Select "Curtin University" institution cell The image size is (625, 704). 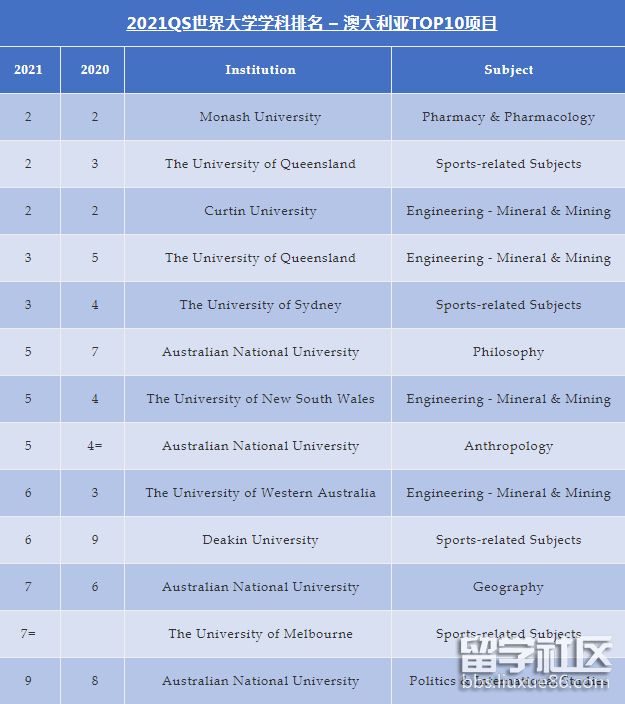pyautogui.click(x=260, y=211)
